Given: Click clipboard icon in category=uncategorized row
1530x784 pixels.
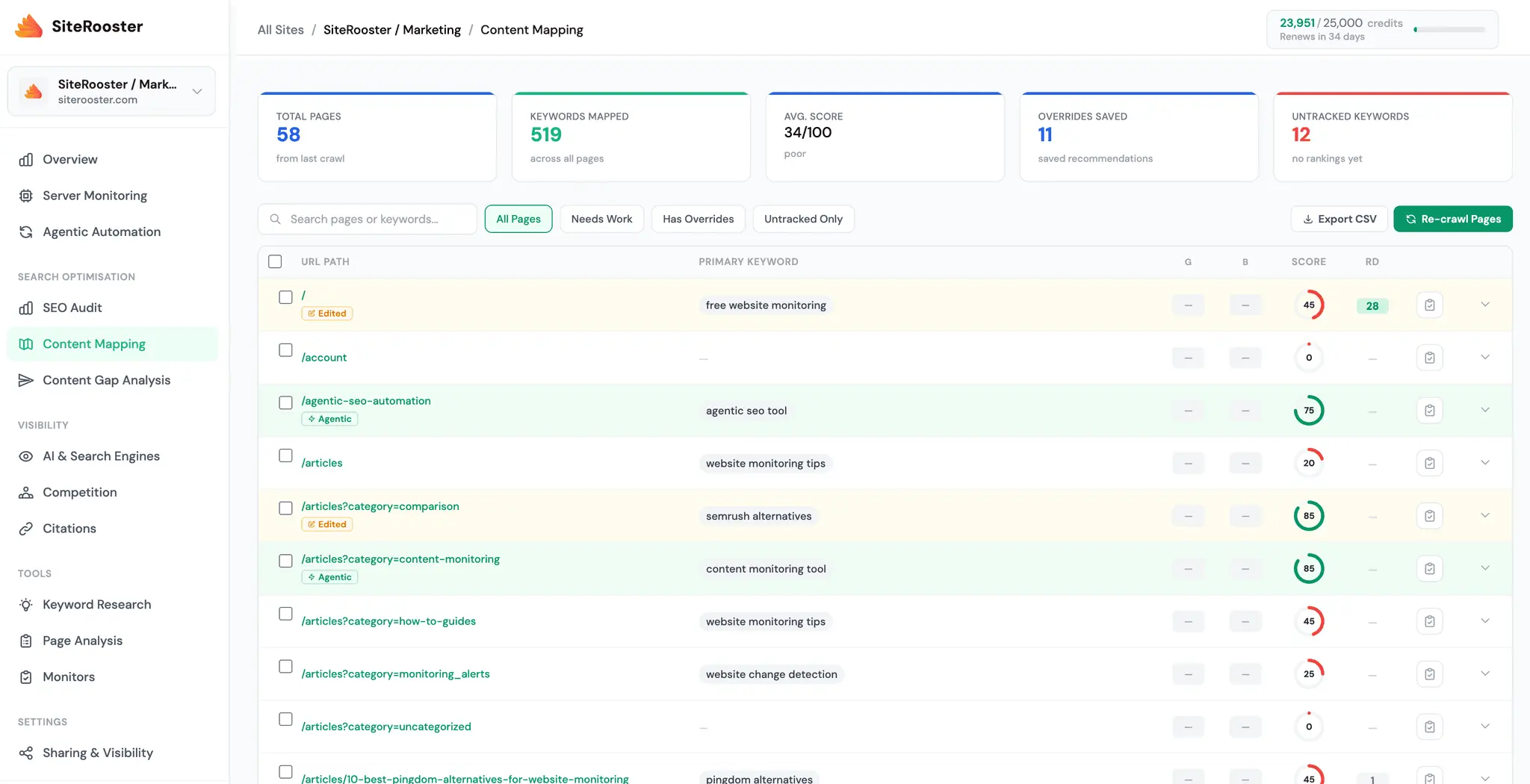Looking at the screenshot, I should point(1429,727).
